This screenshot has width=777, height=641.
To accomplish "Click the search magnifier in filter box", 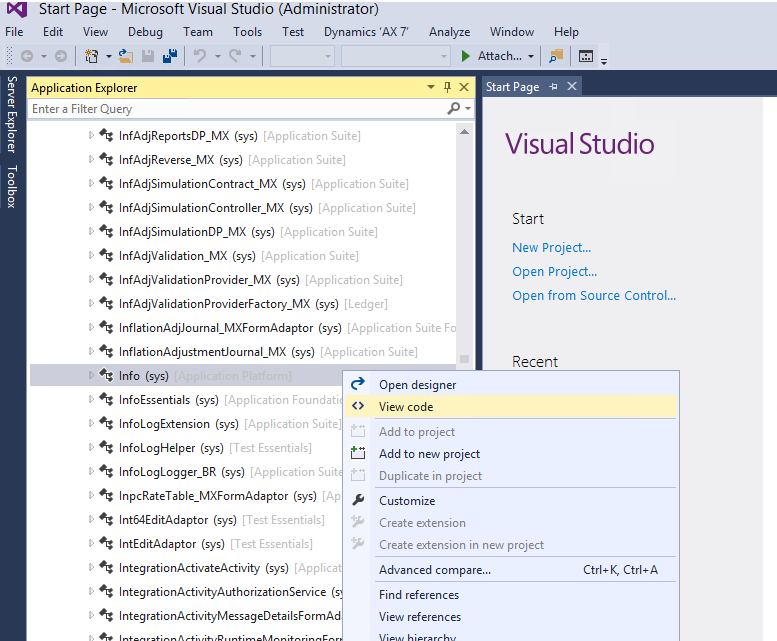I will [454, 109].
